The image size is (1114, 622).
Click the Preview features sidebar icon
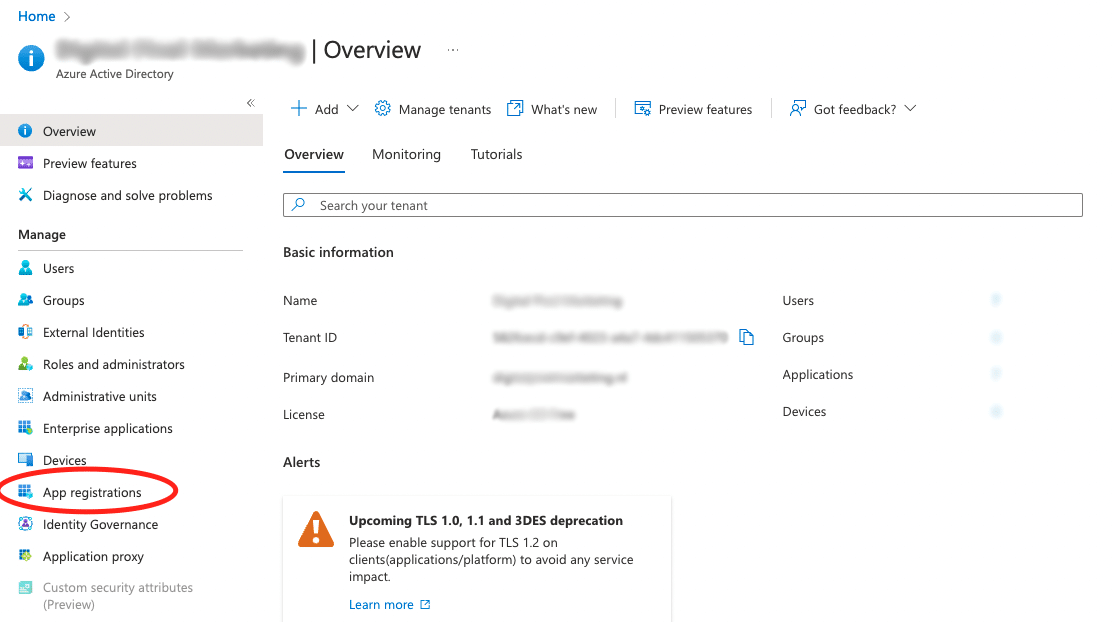[x=25, y=163]
